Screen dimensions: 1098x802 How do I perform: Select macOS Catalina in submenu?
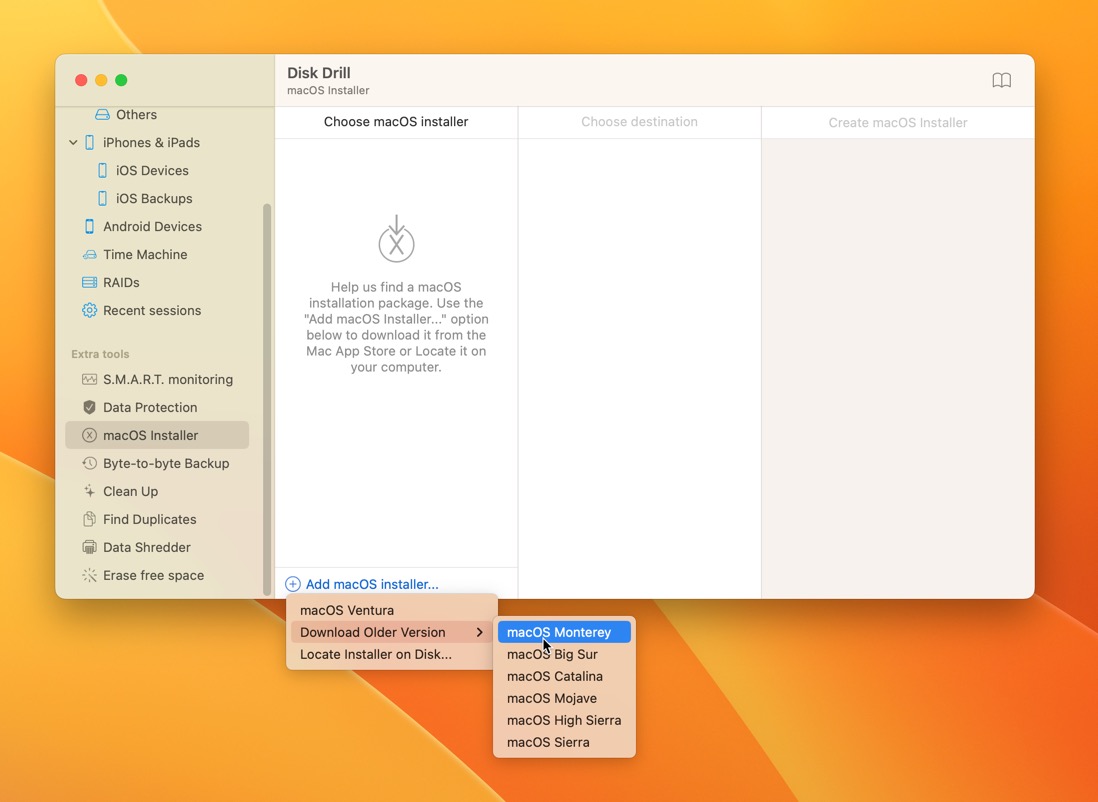tap(564, 676)
